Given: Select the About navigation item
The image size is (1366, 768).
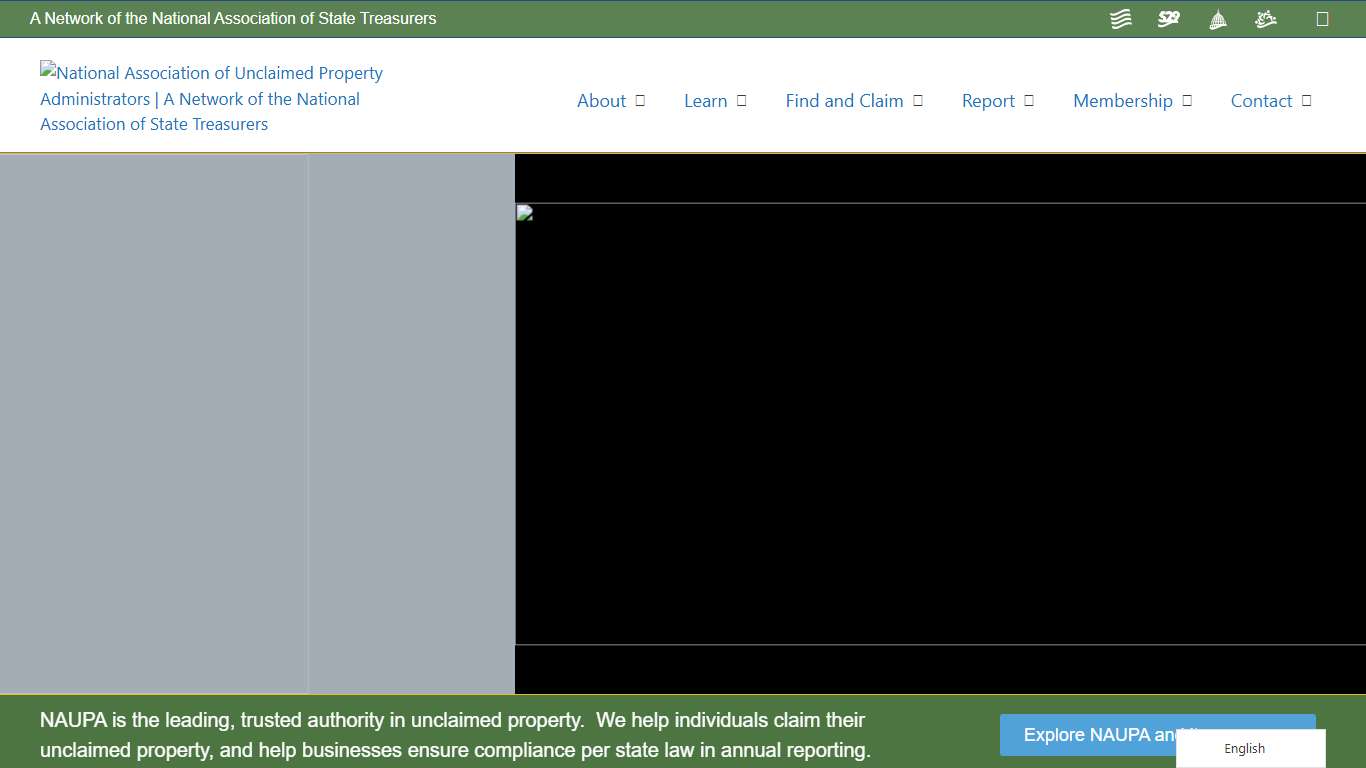Looking at the screenshot, I should pos(601,100).
